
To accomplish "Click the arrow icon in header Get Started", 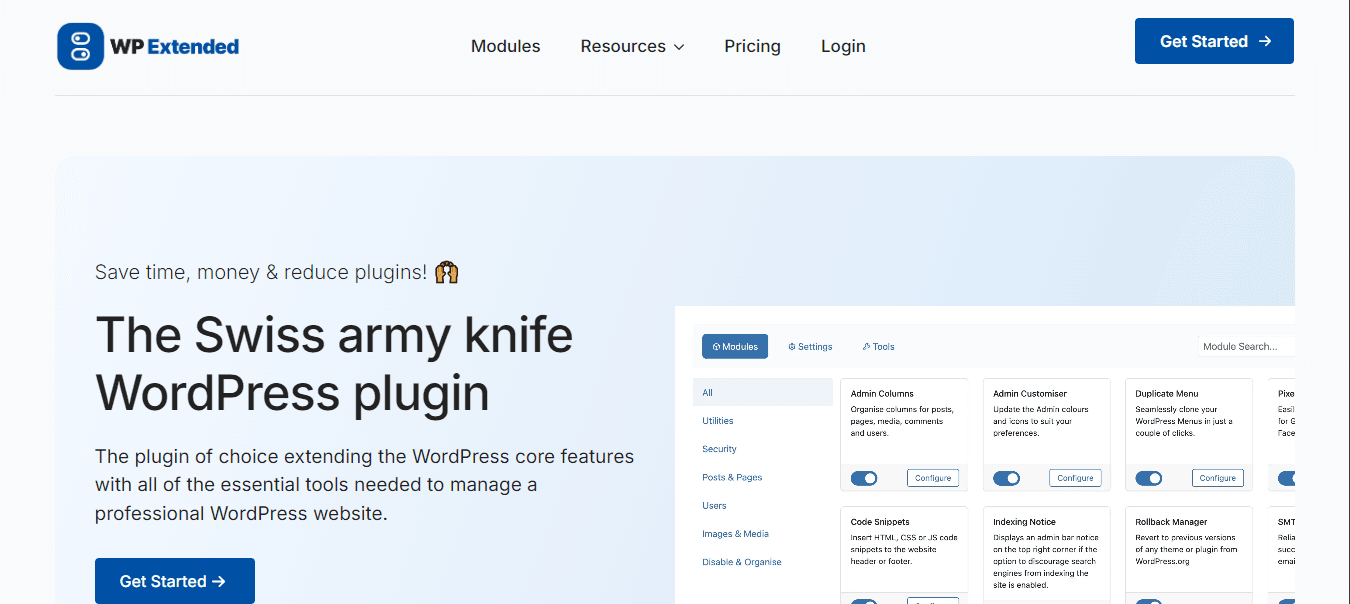I will click(x=1265, y=41).
